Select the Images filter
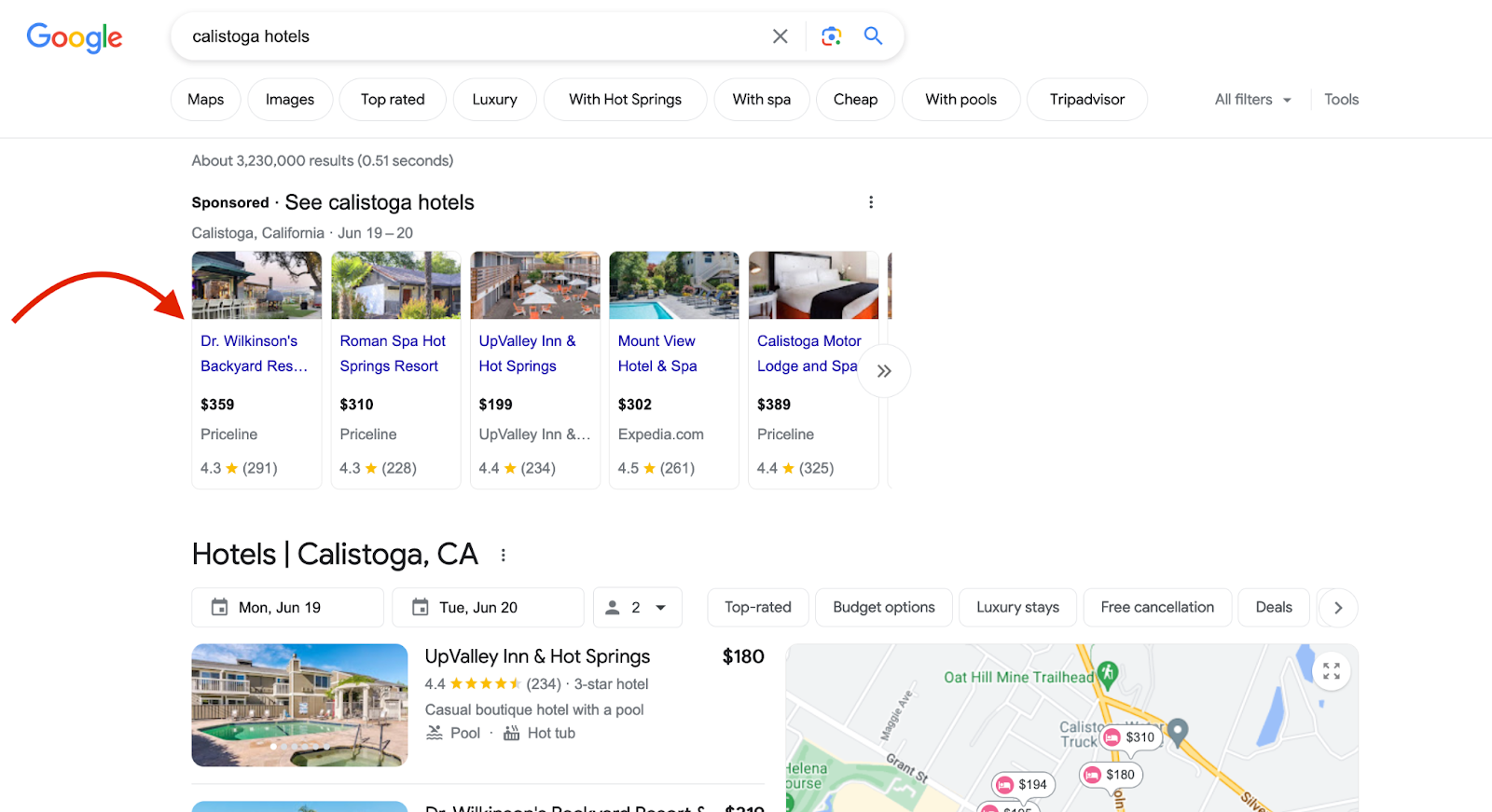The height and width of the screenshot is (812, 1492). (290, 100)
